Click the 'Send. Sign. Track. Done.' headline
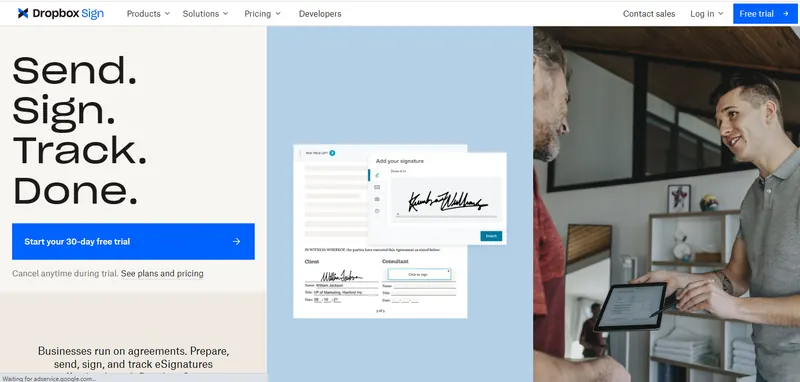The width and height of the screenshot is (800, 382). 80,131
